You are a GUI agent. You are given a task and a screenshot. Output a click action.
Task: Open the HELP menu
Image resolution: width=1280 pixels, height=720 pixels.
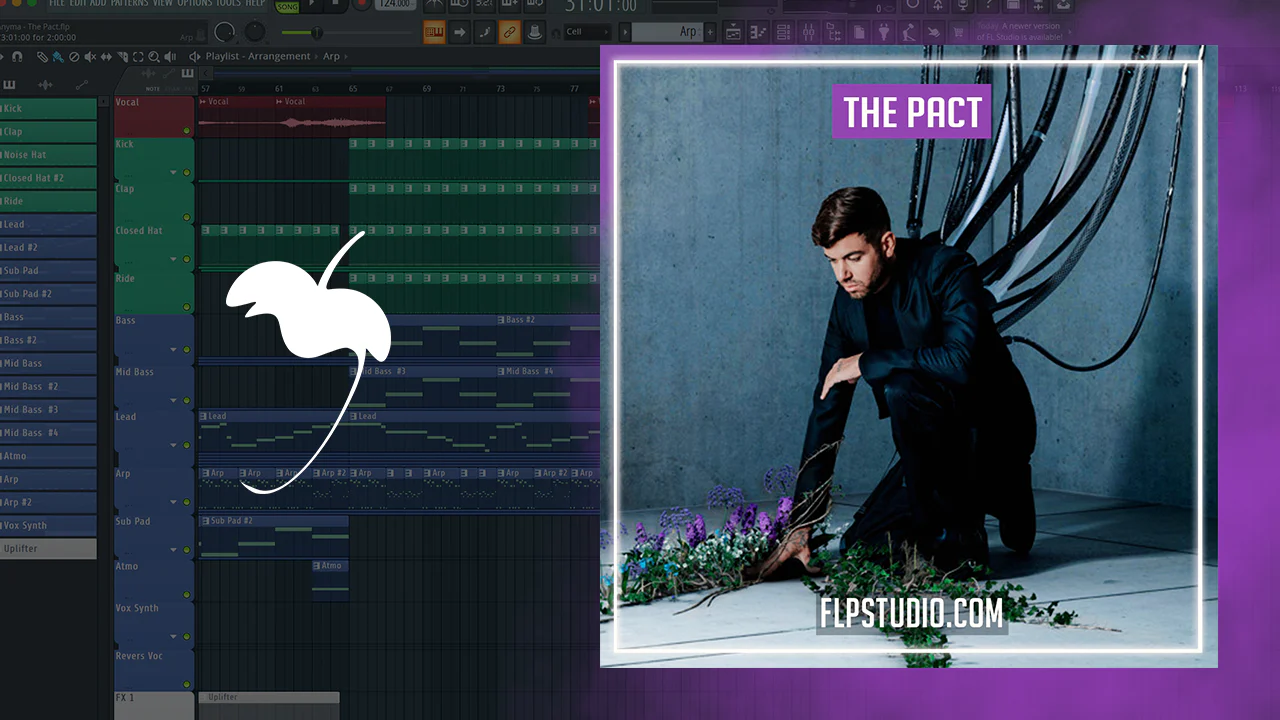click(256, 4)
